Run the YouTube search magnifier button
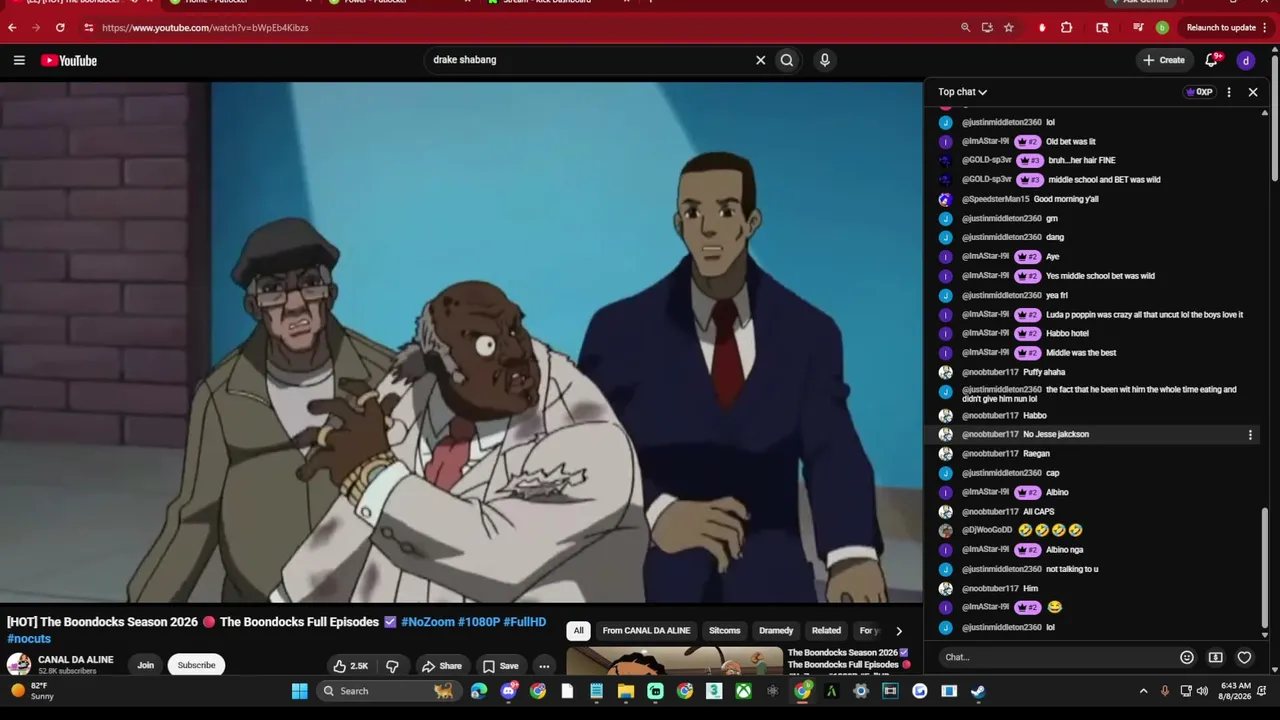1280x720 pixels. pyautogui.click(x=787, y=60)
